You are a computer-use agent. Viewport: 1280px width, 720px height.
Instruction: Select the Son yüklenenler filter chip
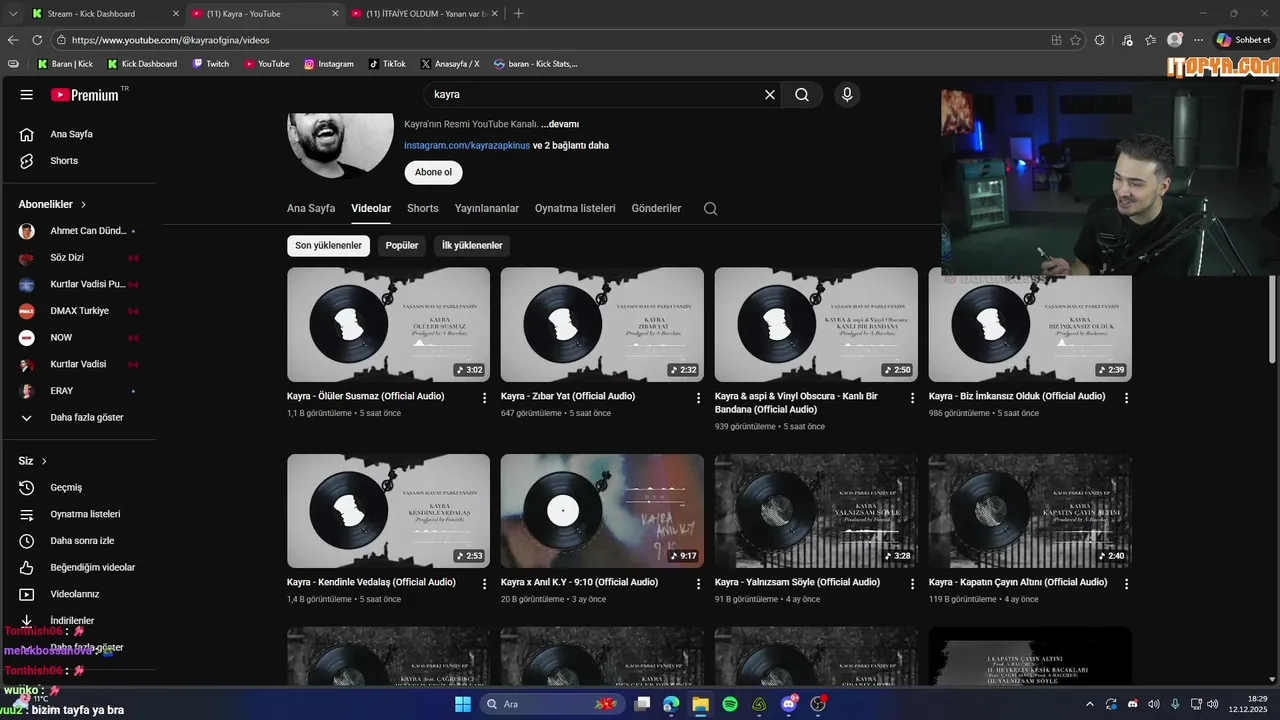pos(328,245)
